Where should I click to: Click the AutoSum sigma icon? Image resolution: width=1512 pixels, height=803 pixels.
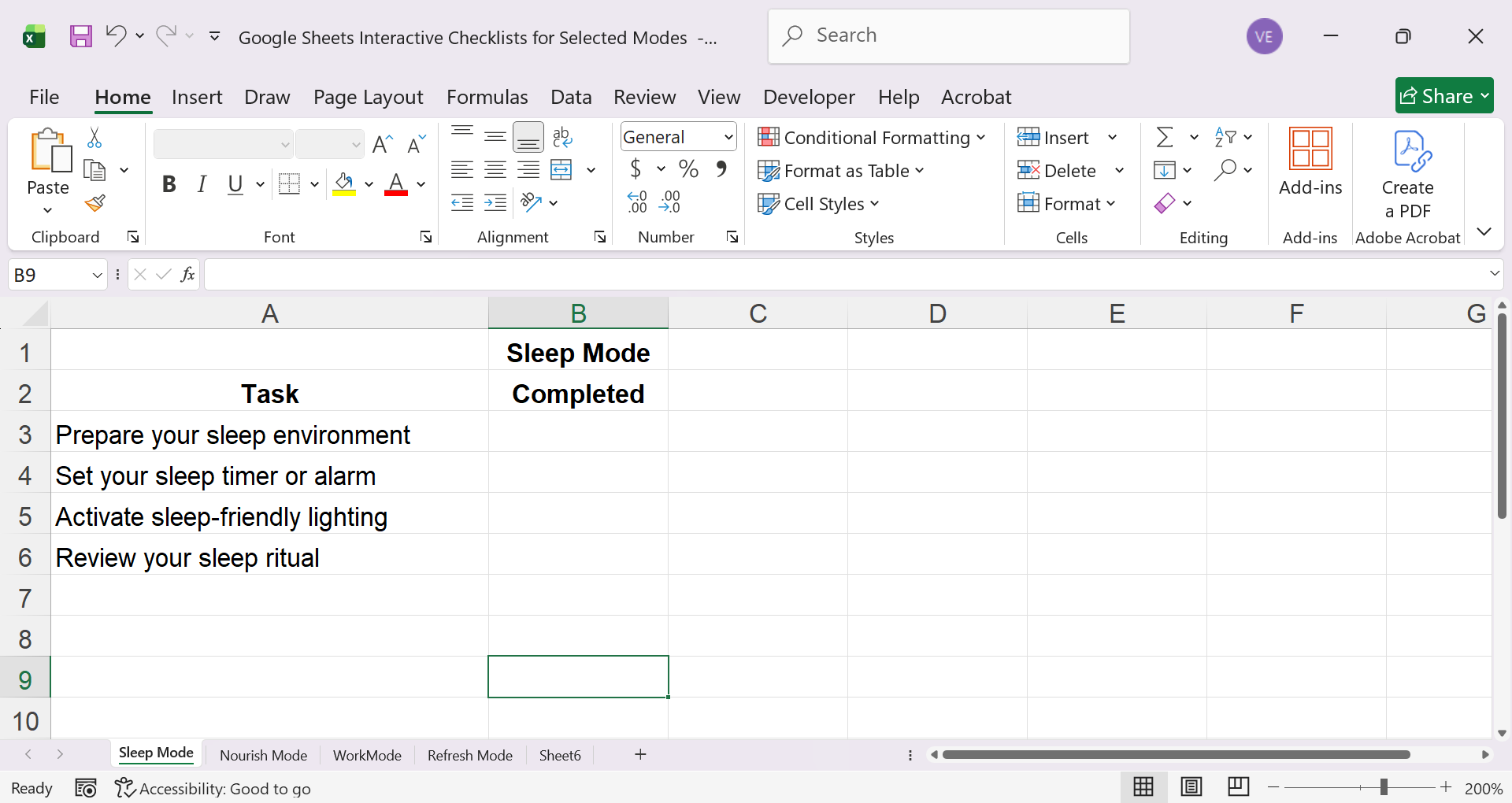(1164, 138)
